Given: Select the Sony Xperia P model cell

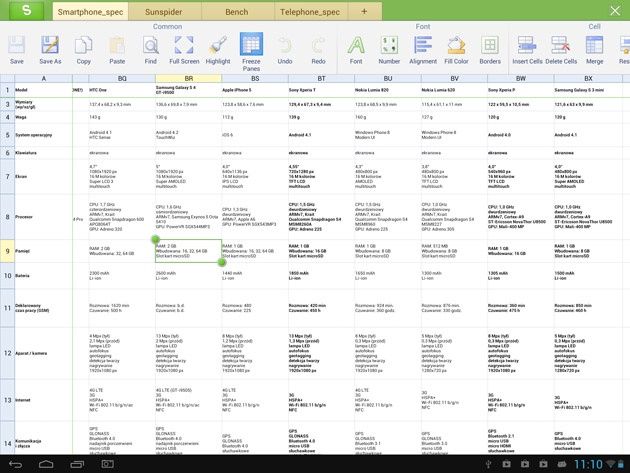Looking at the screenshot, I should [x=521, y=90].
